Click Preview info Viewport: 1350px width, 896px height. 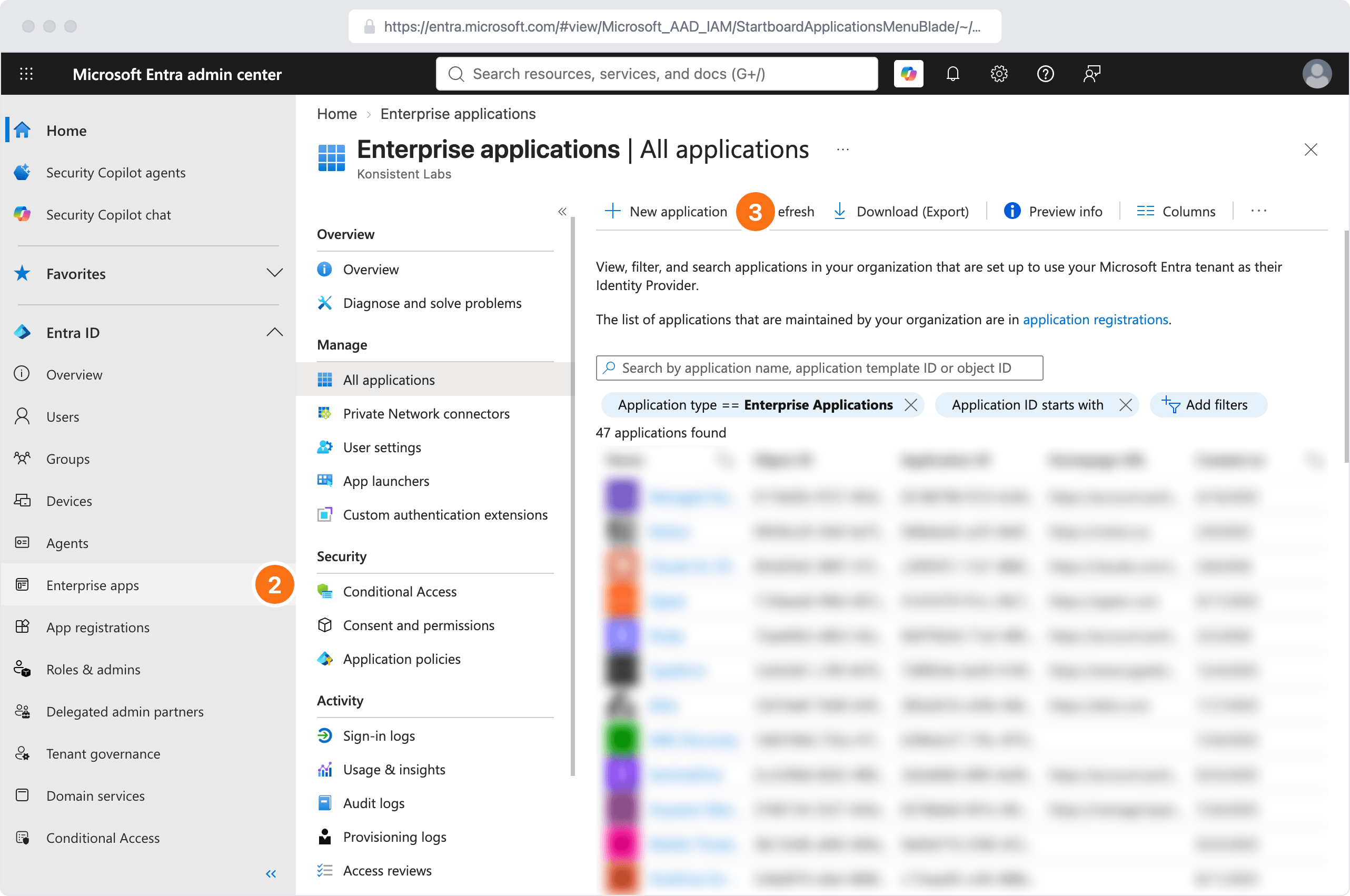coord(1054,212)
